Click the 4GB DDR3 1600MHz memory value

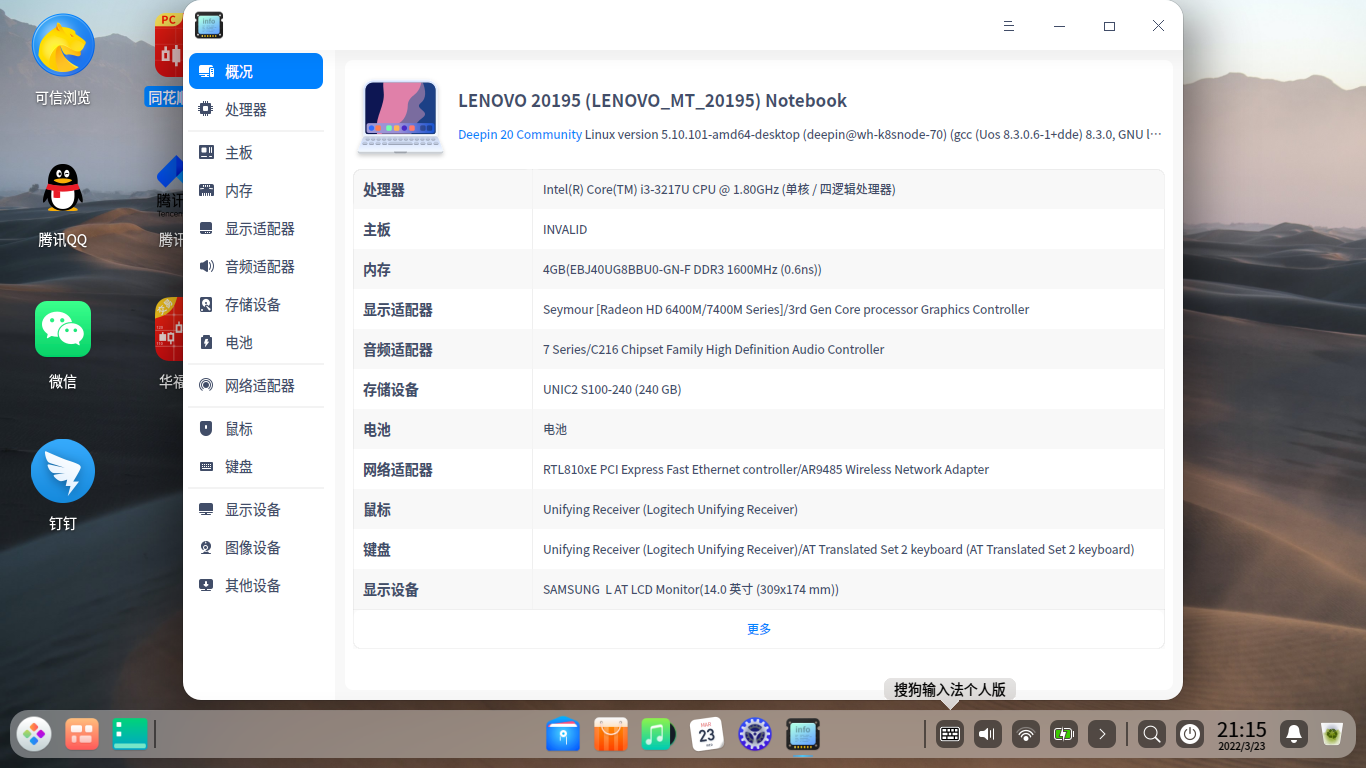[x=682, y=269]
